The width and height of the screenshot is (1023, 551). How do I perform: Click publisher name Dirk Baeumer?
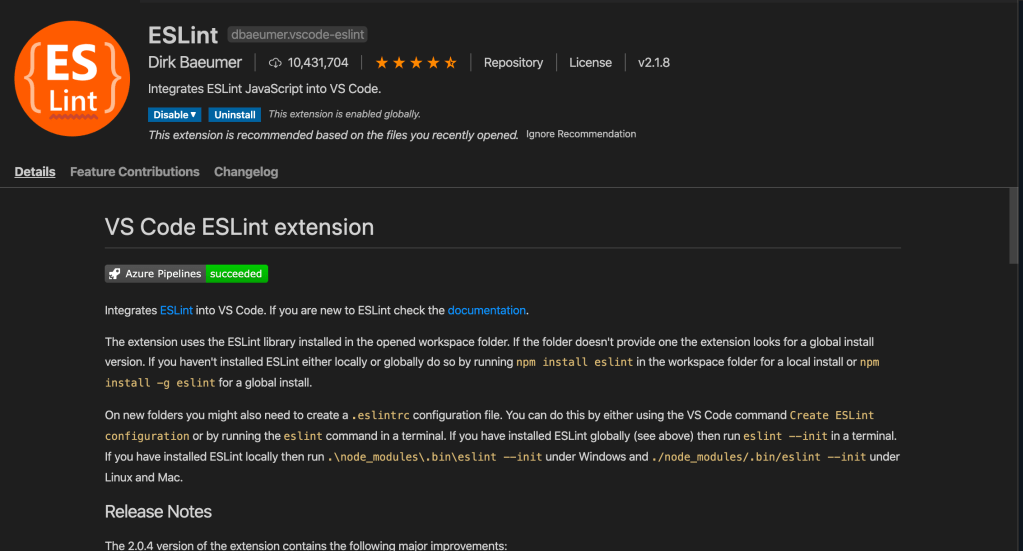(195, 63)
